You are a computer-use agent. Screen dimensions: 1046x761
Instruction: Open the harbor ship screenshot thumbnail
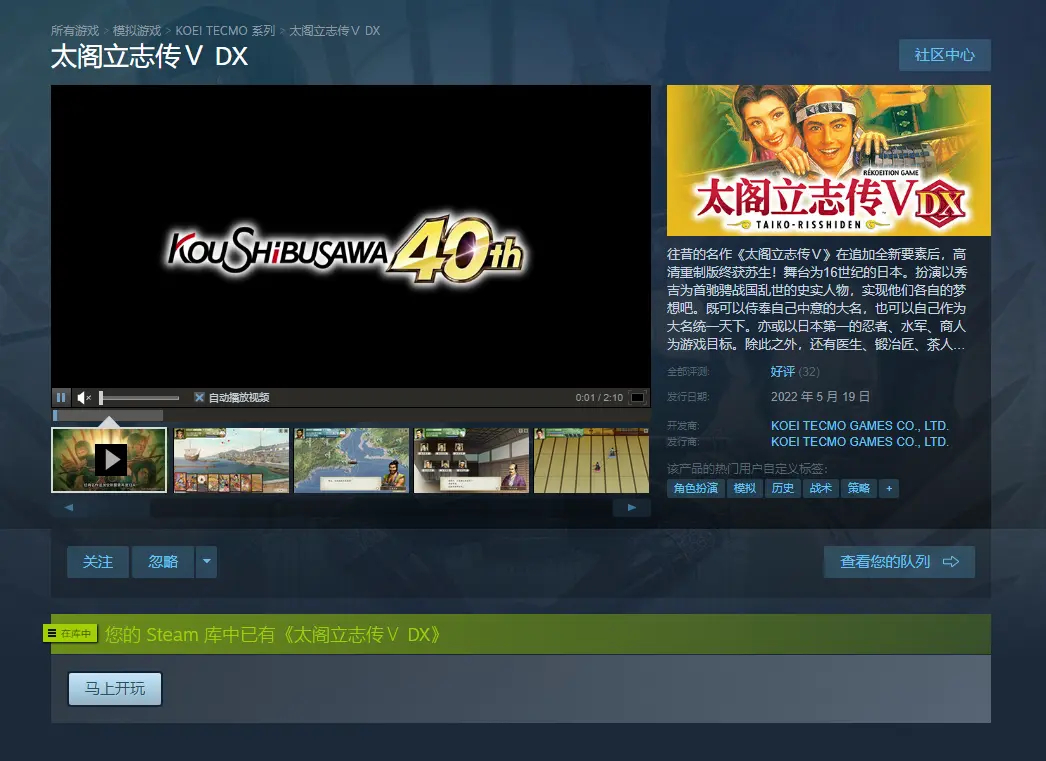pyautogui.click(x=231, y=460)
